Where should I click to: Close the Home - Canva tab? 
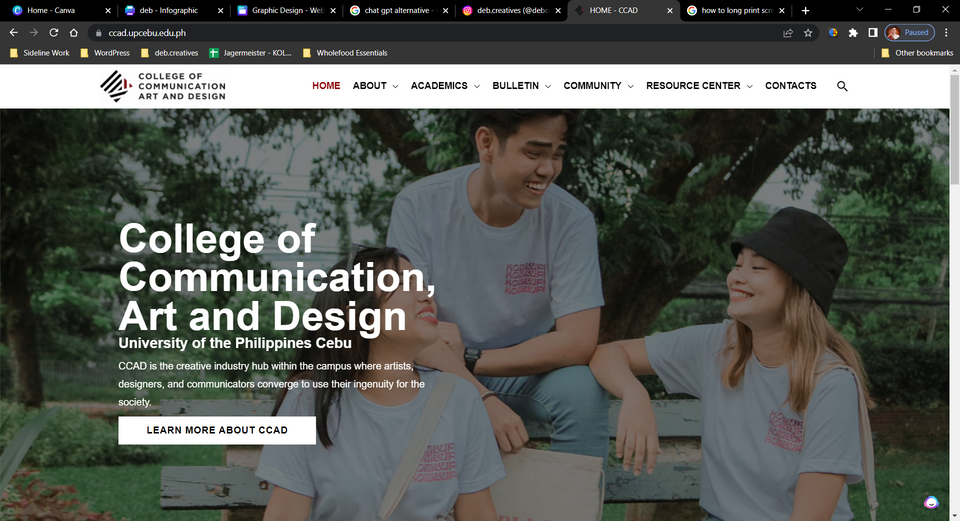coord(108,10)
